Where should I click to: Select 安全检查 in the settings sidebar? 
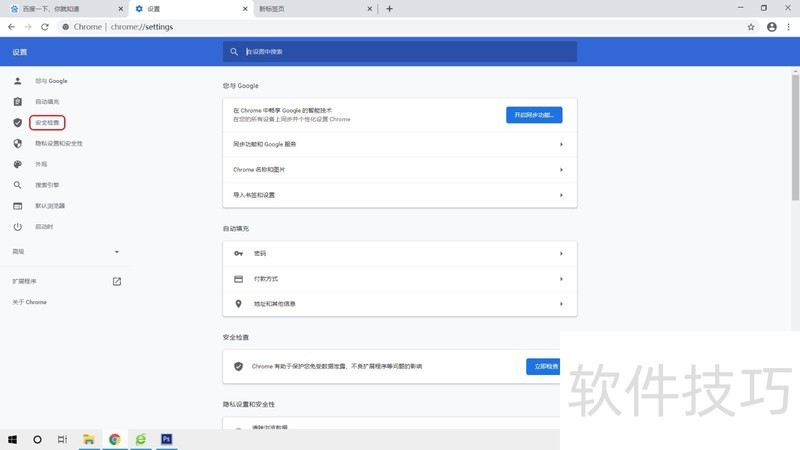click(47, 123)
